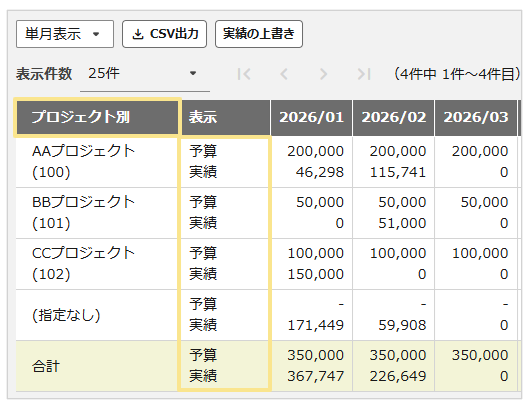Viewport: 531px width, 406px height.
Task: Click the dropdown arrow beside 単月表示
Action: click(x=96, y=34)
